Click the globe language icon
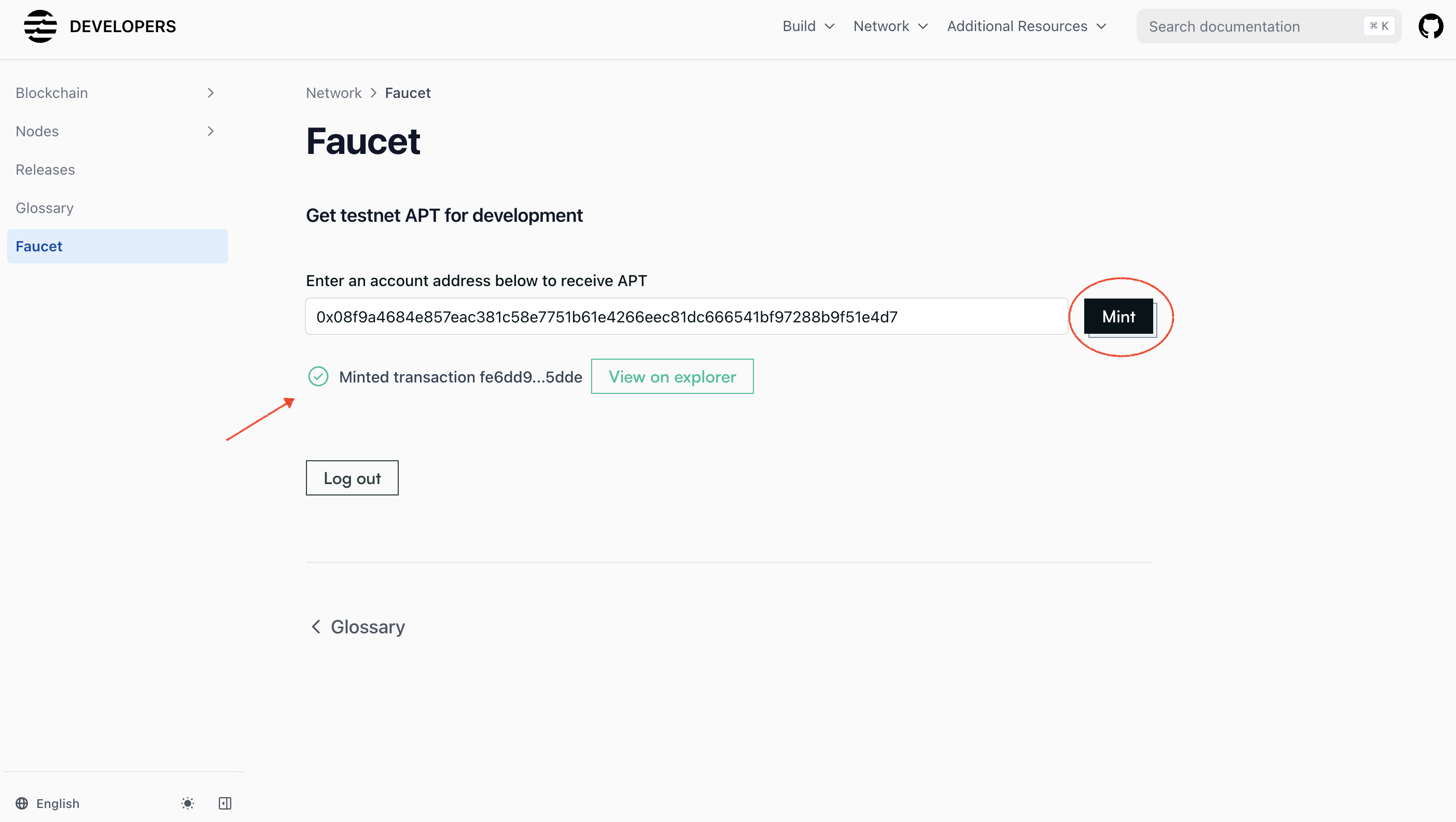The width and height of the screenshot is (1456, 822). [22, 803]
